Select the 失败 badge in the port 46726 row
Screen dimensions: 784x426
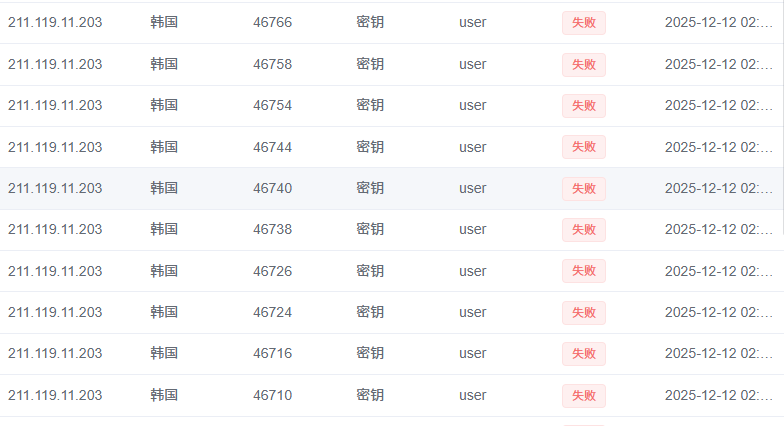click(x=583, y=271)
